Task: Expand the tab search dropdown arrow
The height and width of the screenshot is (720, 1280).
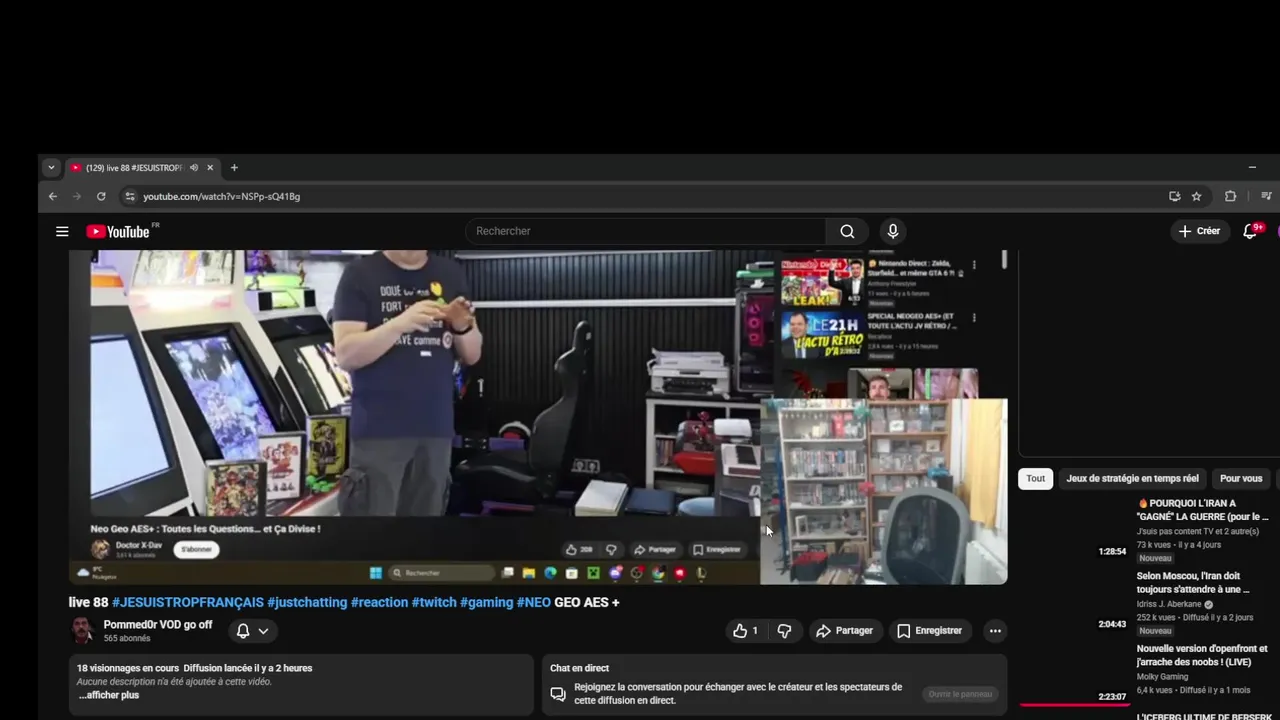Action: point(51,168)
